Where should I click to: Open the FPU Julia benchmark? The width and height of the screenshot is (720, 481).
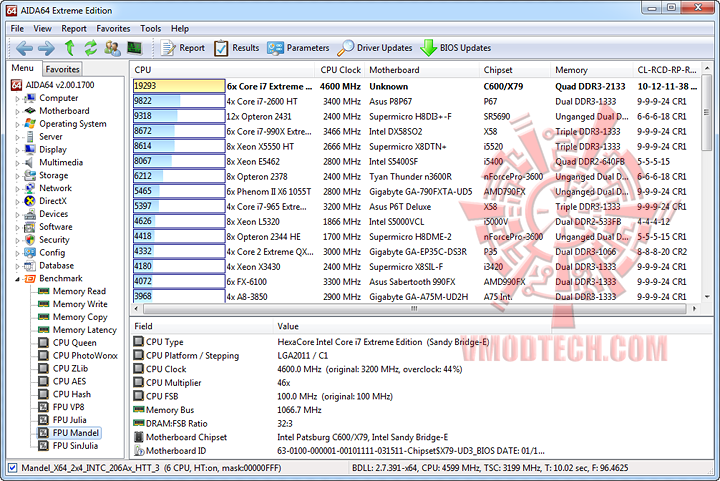click(x=69, y=419)
